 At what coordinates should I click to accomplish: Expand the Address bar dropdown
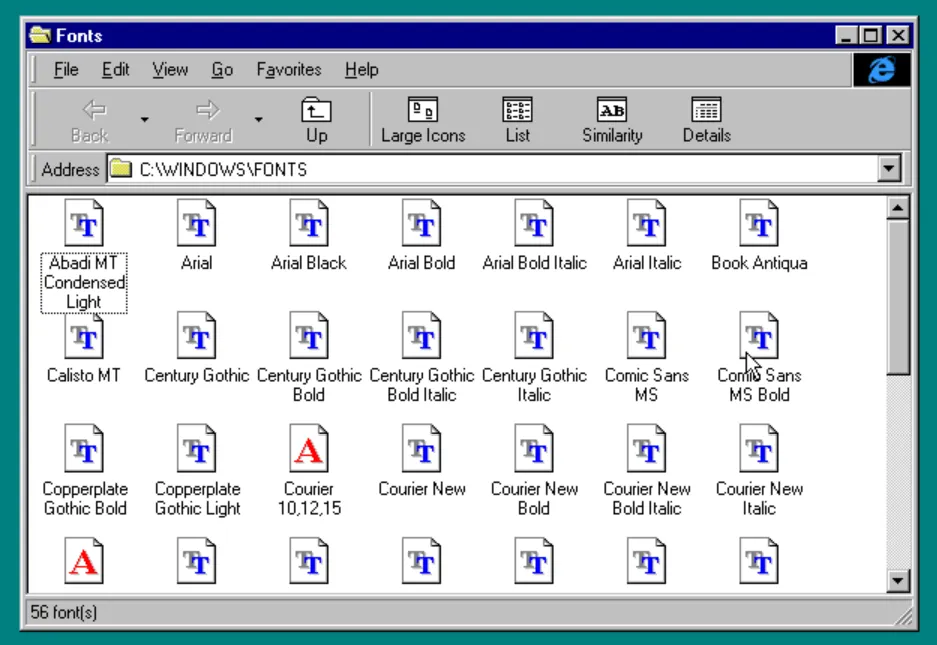click(889, 169)
